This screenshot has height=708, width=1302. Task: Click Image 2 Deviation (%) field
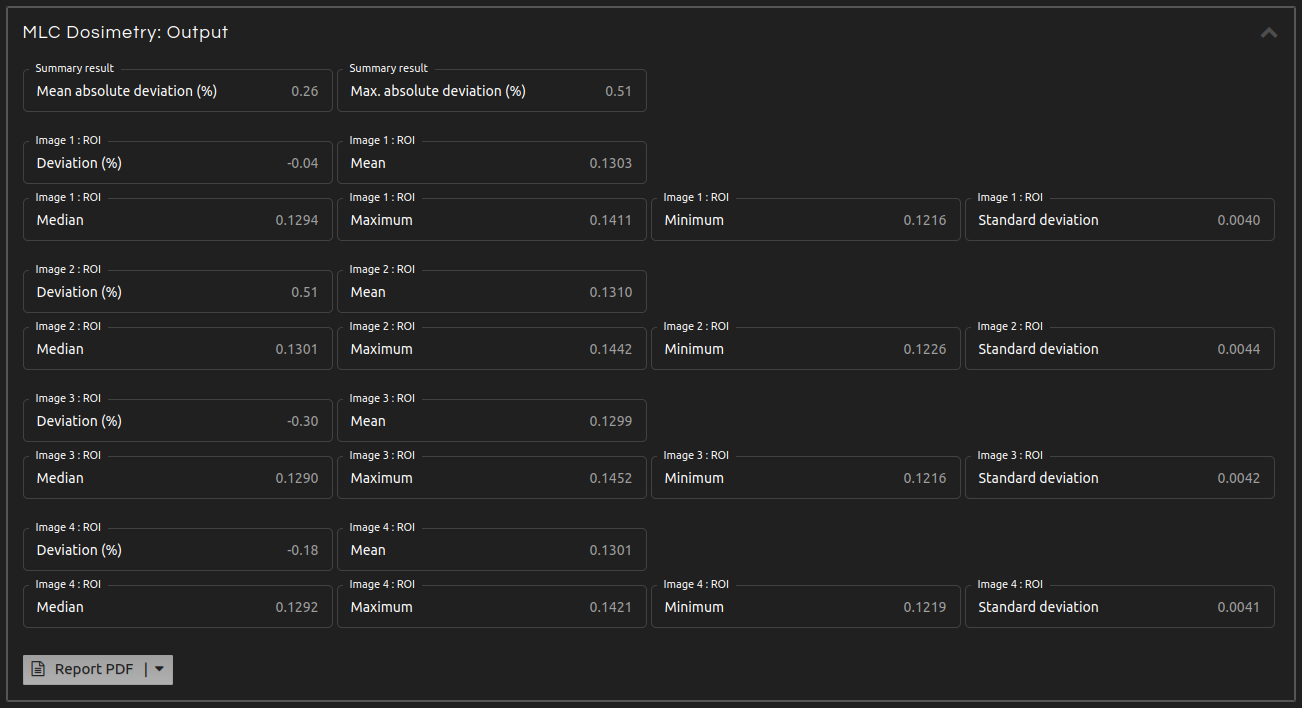coord(178,292)
